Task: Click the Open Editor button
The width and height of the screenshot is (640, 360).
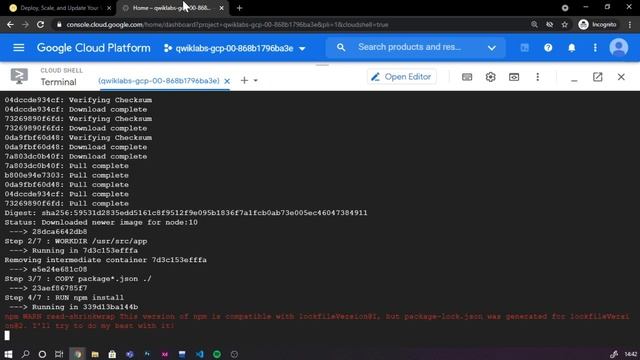Action: [x=402, y=77]
